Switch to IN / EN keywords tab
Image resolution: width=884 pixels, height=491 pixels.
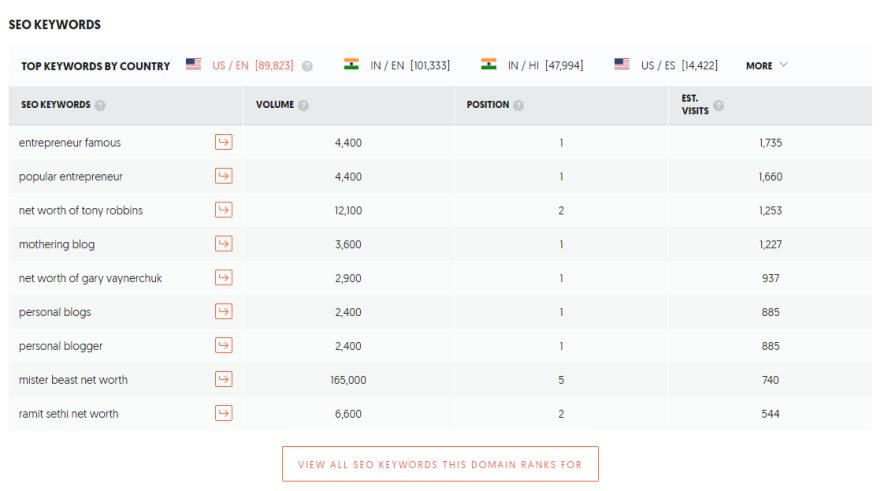(397, 65)
